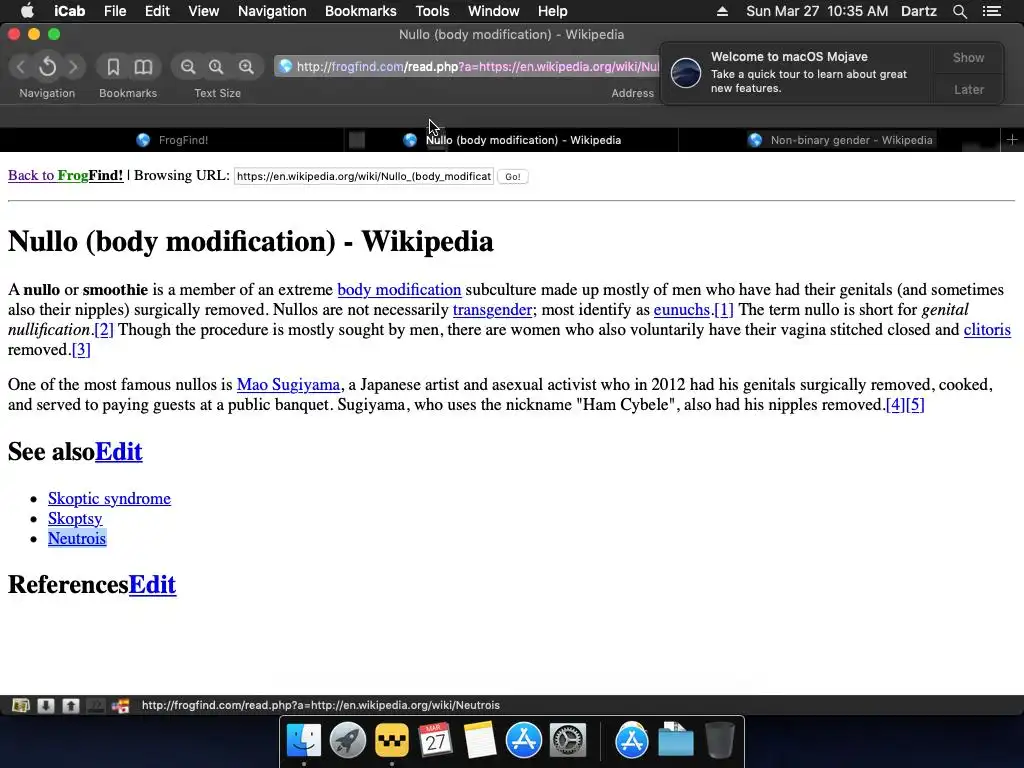The height and width of the screenshot is (768, 1024).
Task: Open Notification Center list icon
Action: [x=991, y=11]
